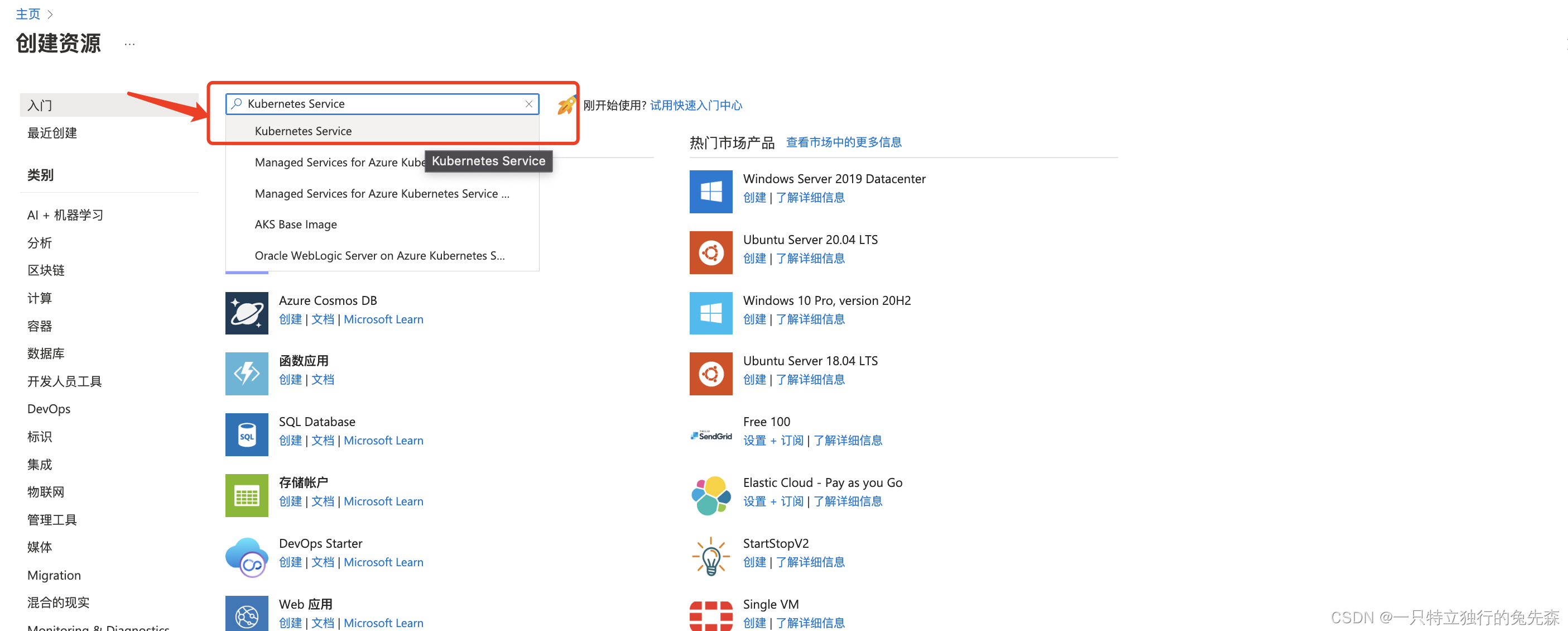Click the rocket quickstart icon
1568x631 pixels.
pyautogui.click(x=567, y=105)
